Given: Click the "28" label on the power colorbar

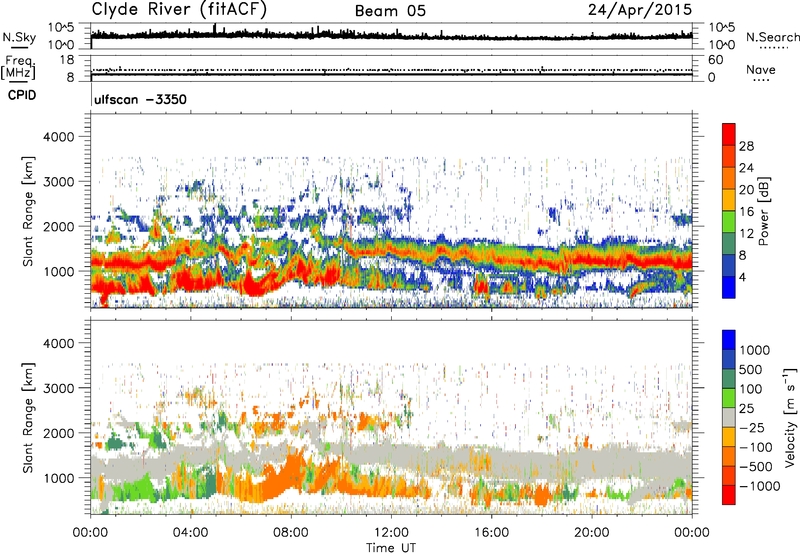Looking at the screenshot, I should click(x=746, y=146).
